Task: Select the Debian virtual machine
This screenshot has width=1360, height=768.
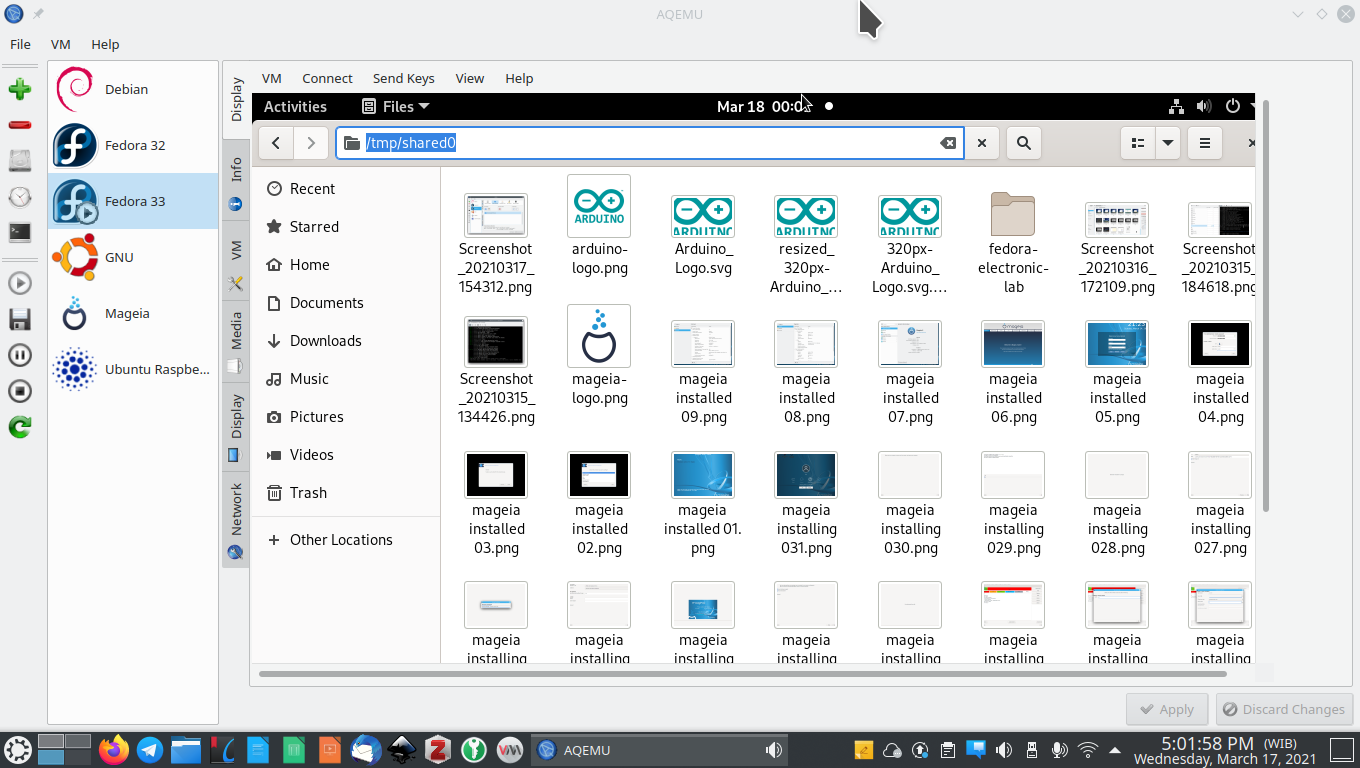Action: [x=133, y=89]
